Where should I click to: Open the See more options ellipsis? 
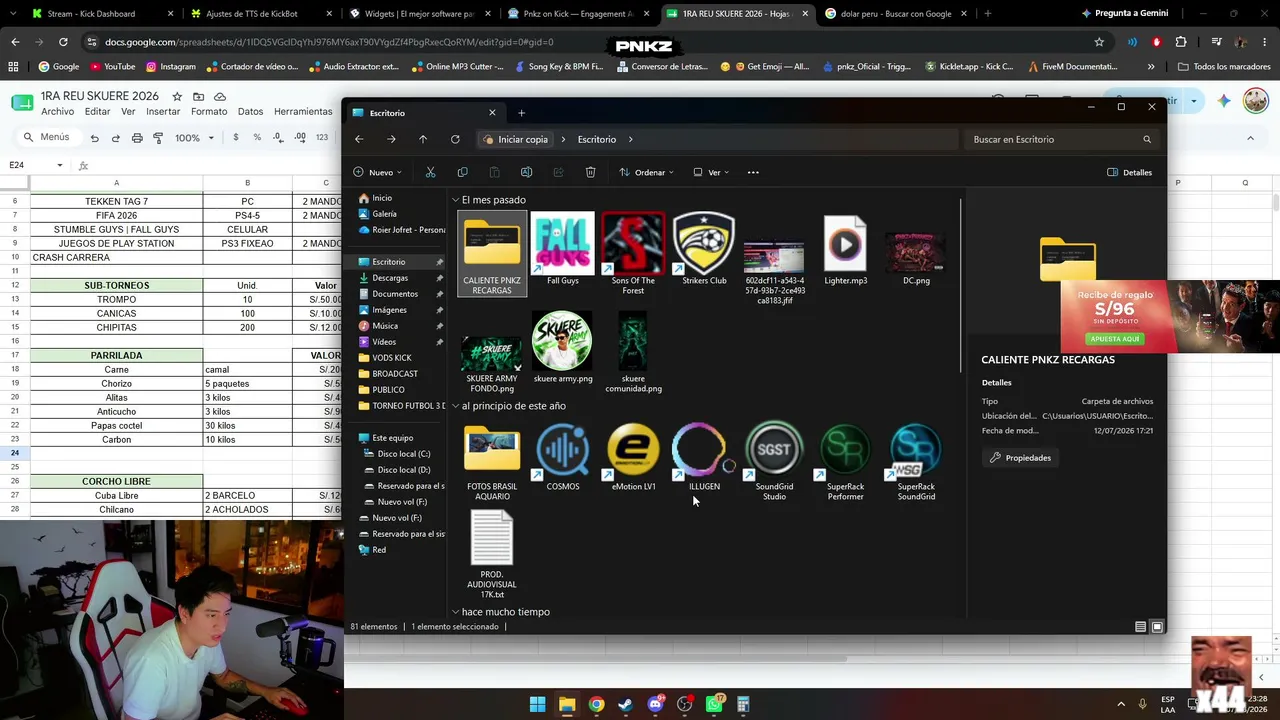[753, 172]
